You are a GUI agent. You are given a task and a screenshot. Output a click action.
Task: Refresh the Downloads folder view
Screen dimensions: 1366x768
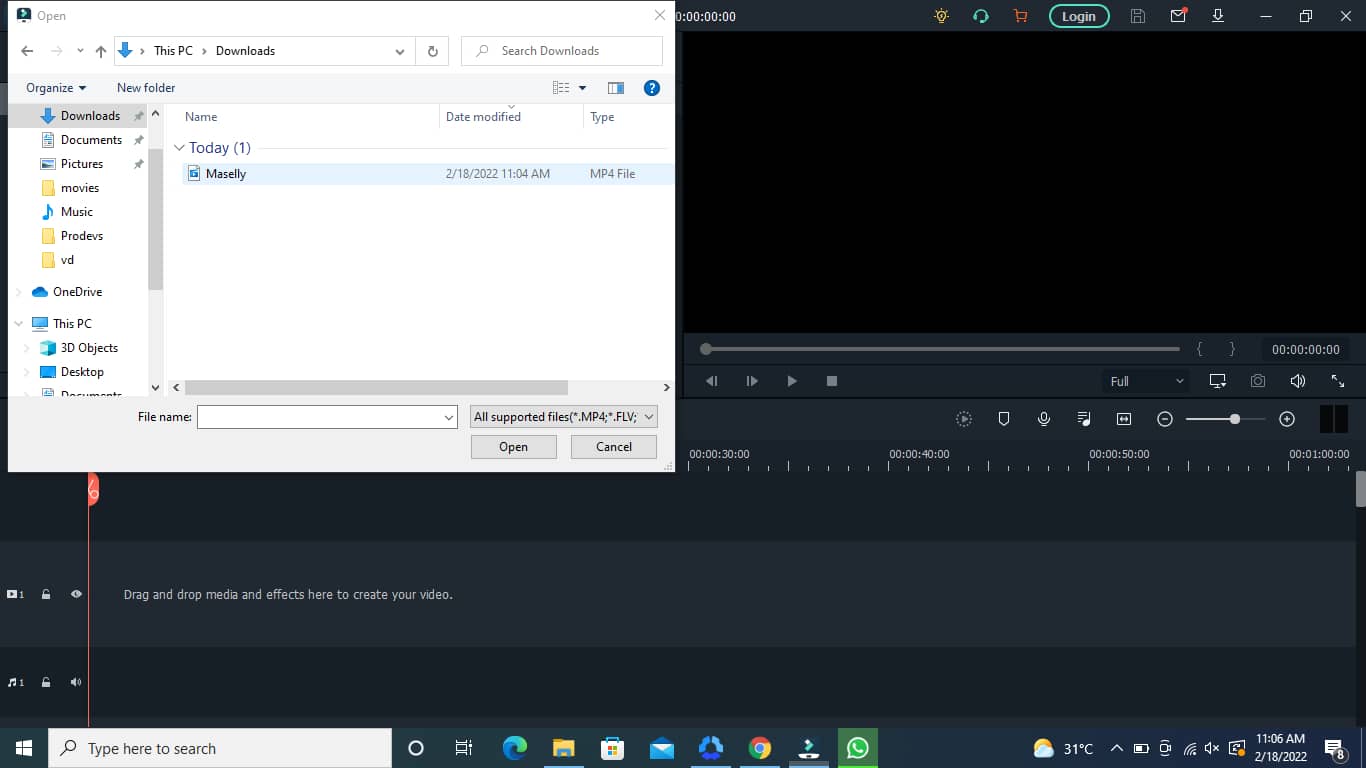coord(432,51)
